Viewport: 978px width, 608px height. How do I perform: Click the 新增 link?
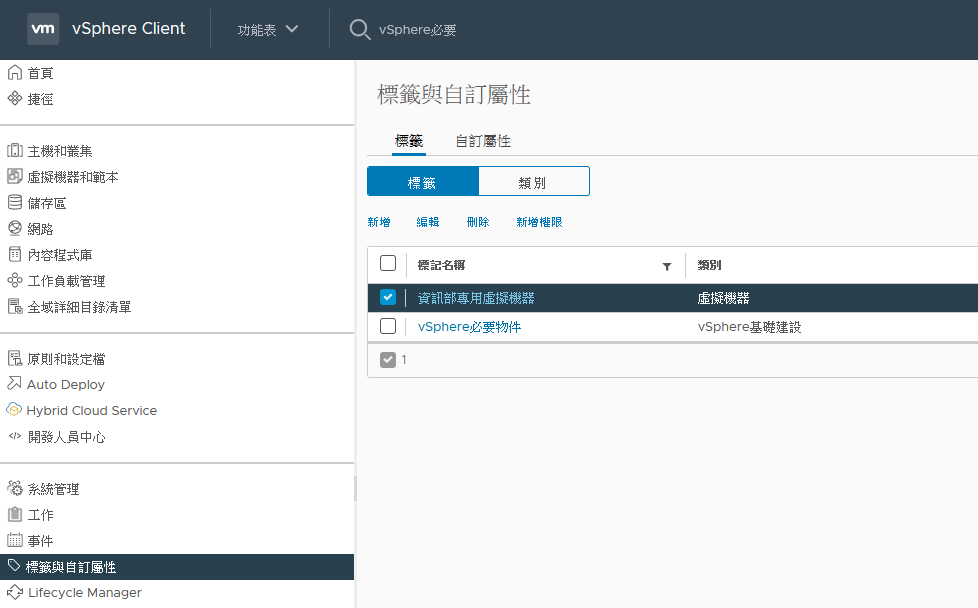[x=379, y=222]
